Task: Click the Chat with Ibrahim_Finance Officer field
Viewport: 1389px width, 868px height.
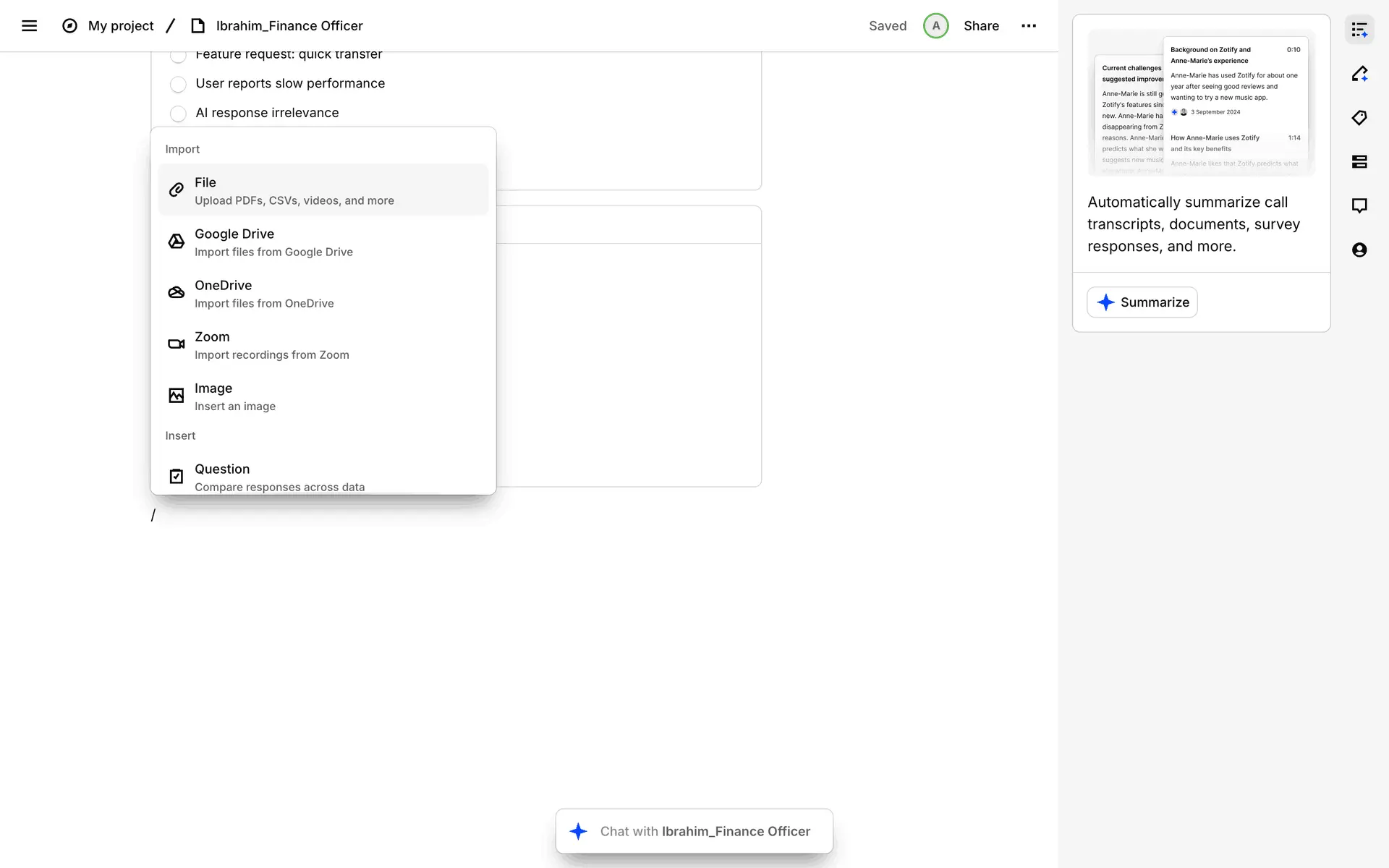Action: [694, 831]
